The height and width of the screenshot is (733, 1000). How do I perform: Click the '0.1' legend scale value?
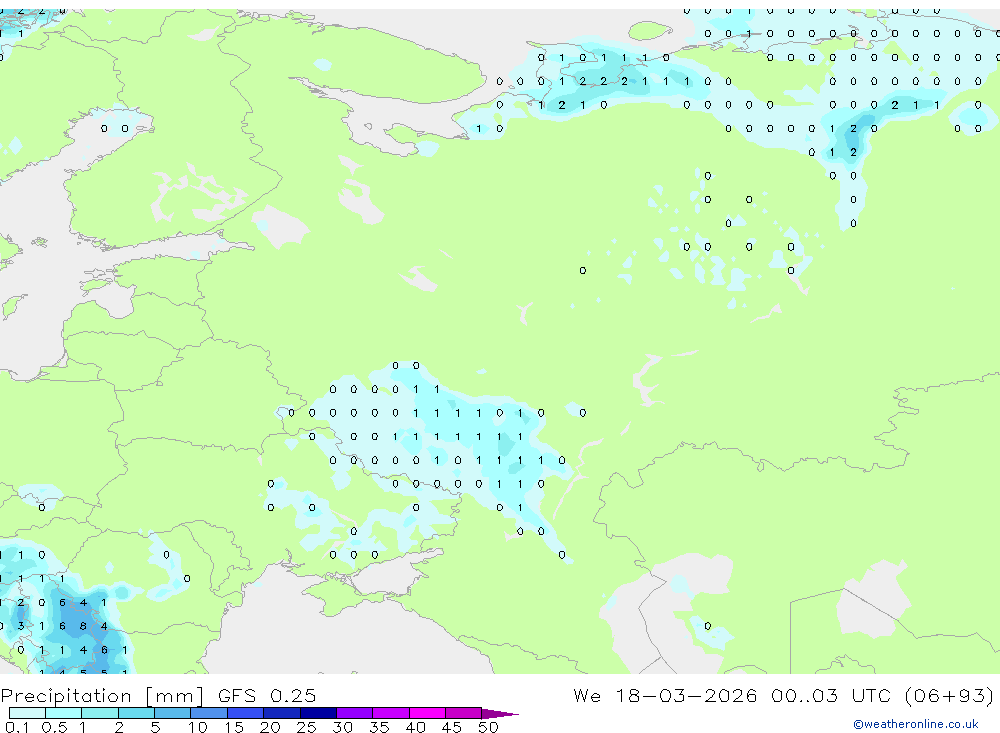17,727
